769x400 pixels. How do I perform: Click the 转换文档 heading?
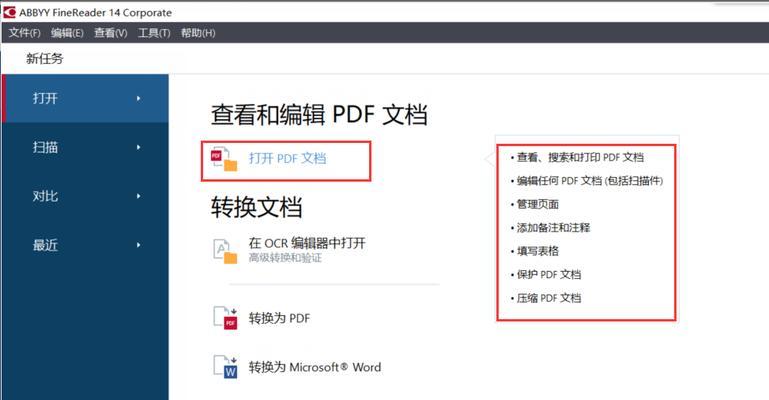[x=256, y=207]
